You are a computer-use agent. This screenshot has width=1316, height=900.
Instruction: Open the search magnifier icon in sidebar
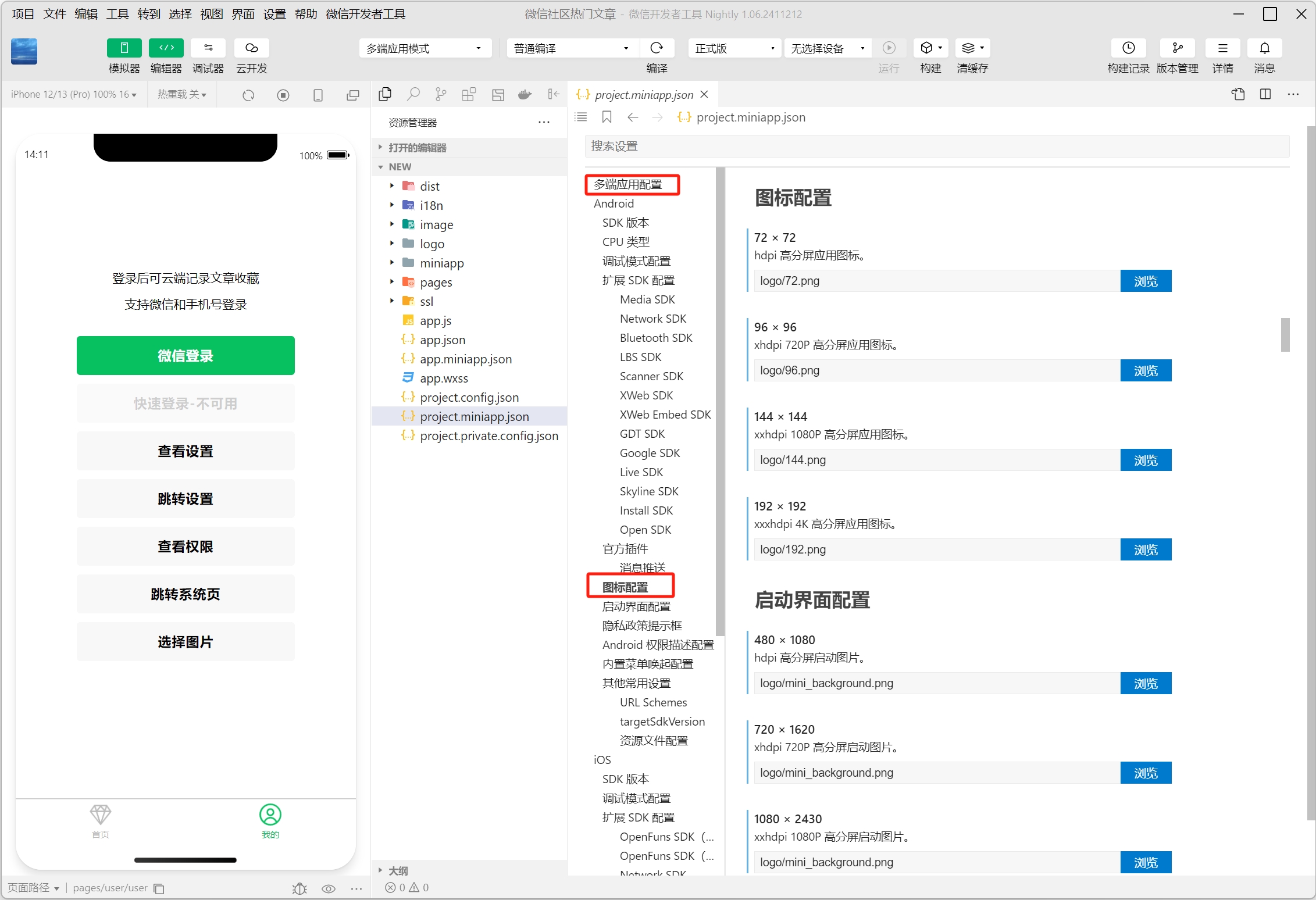point(413,94)
